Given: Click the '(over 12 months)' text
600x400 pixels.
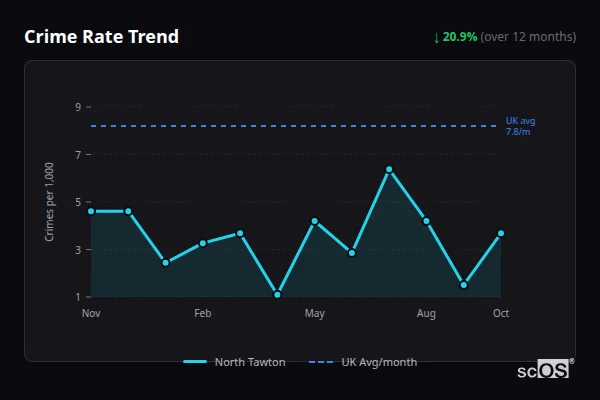Looking at the screenshot, I should tap(528, 37).
